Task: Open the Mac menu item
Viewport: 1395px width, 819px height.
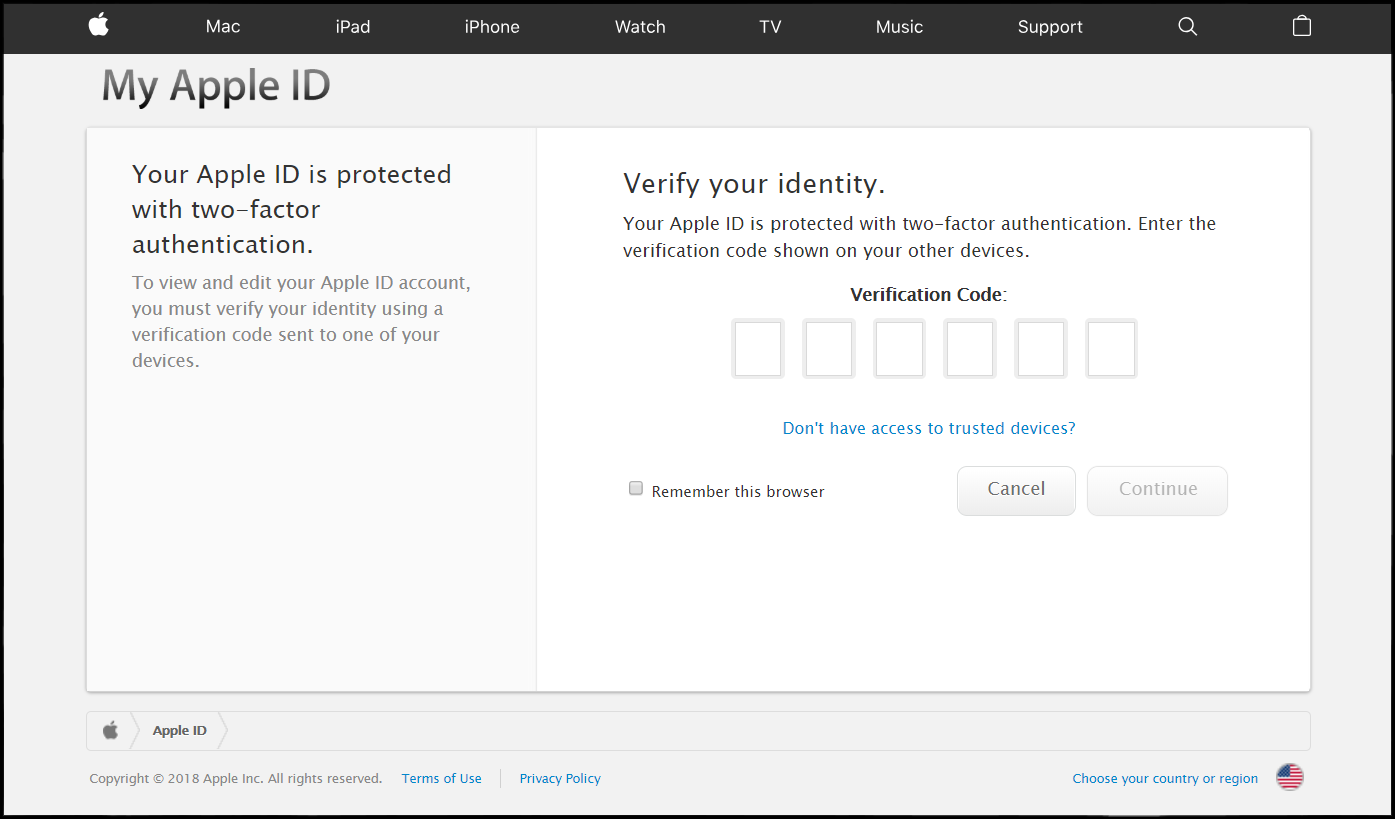Action: click(223, 27)
